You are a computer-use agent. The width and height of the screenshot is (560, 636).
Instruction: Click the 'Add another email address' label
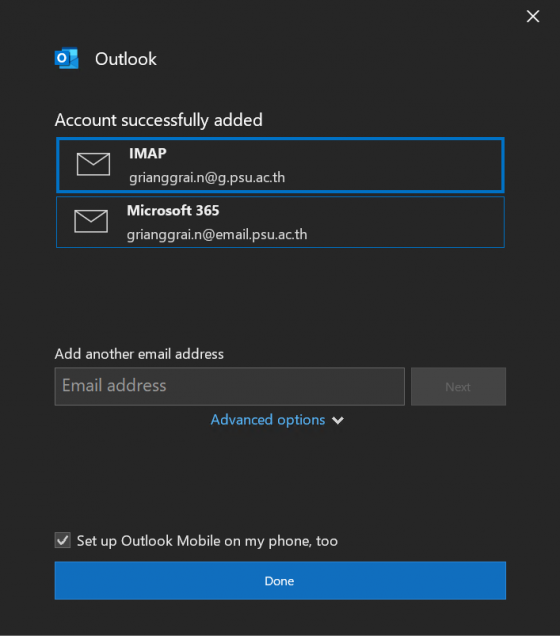click(139, 354)
